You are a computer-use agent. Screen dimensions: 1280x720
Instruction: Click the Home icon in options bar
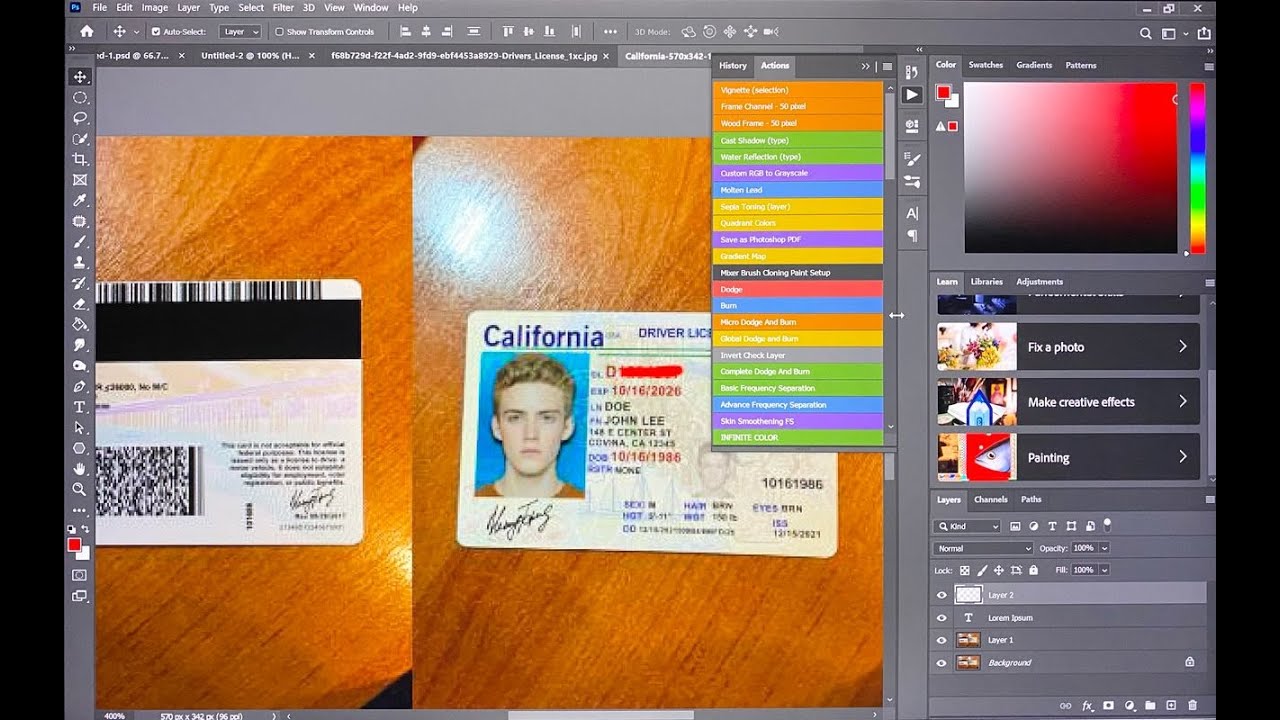(87, 32)
